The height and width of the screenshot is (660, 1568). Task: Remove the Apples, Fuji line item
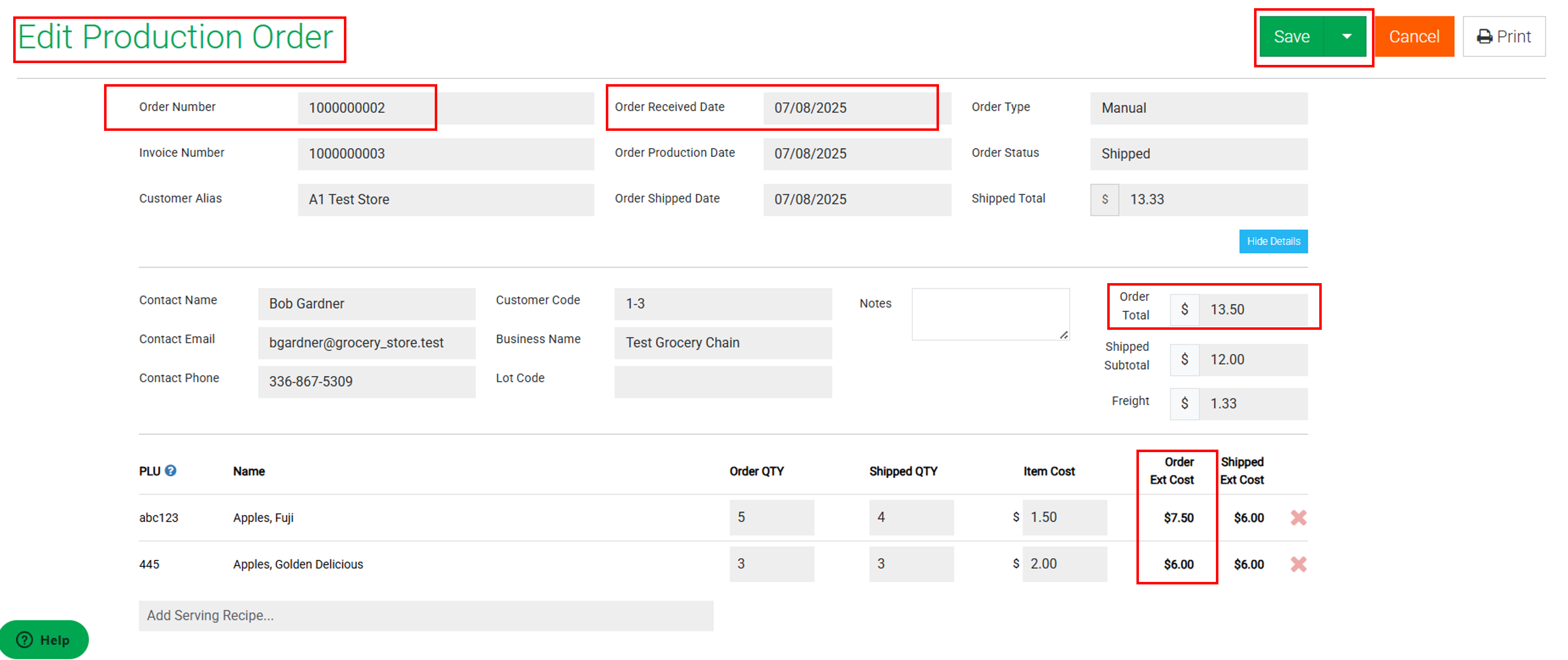(1298, 517)
